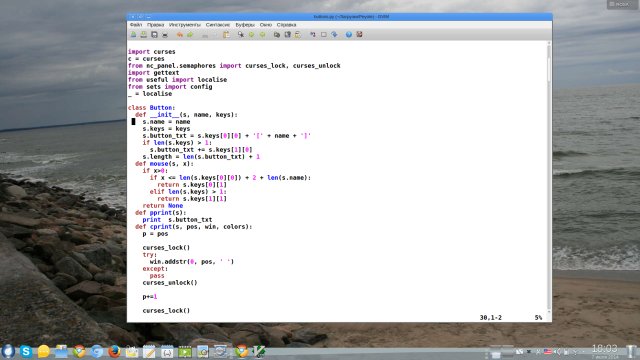This screenshot has height=360, width=640.
Task: Open Skype from the taskbar
Action: point(26,351)
